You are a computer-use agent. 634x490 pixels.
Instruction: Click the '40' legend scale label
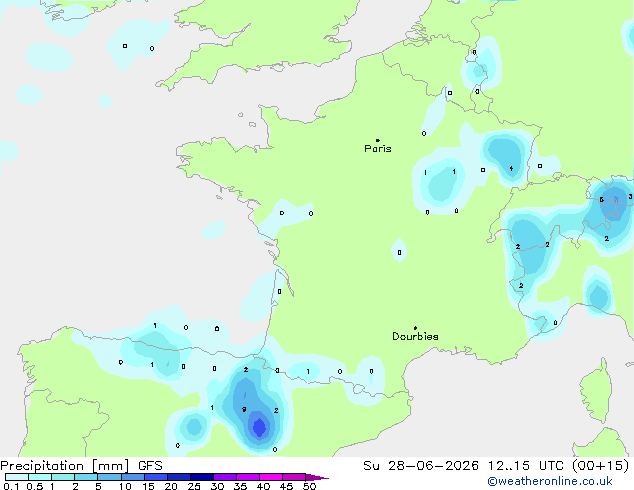coord(264,486)
